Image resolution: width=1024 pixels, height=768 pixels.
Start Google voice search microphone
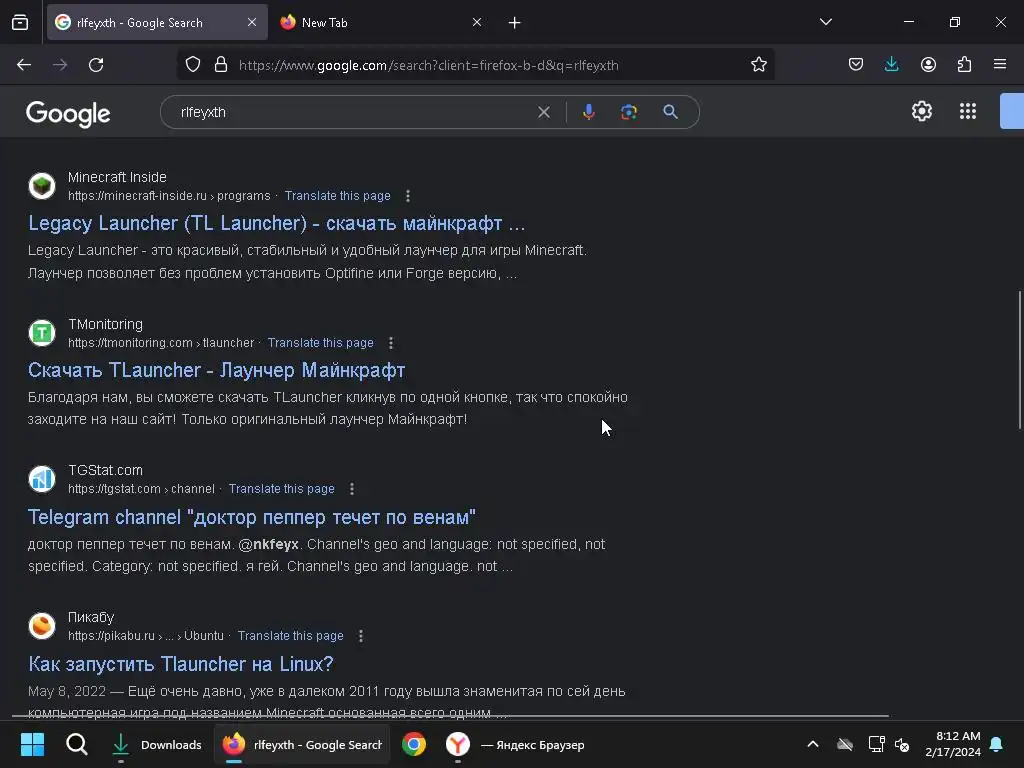tap(588, 112)
